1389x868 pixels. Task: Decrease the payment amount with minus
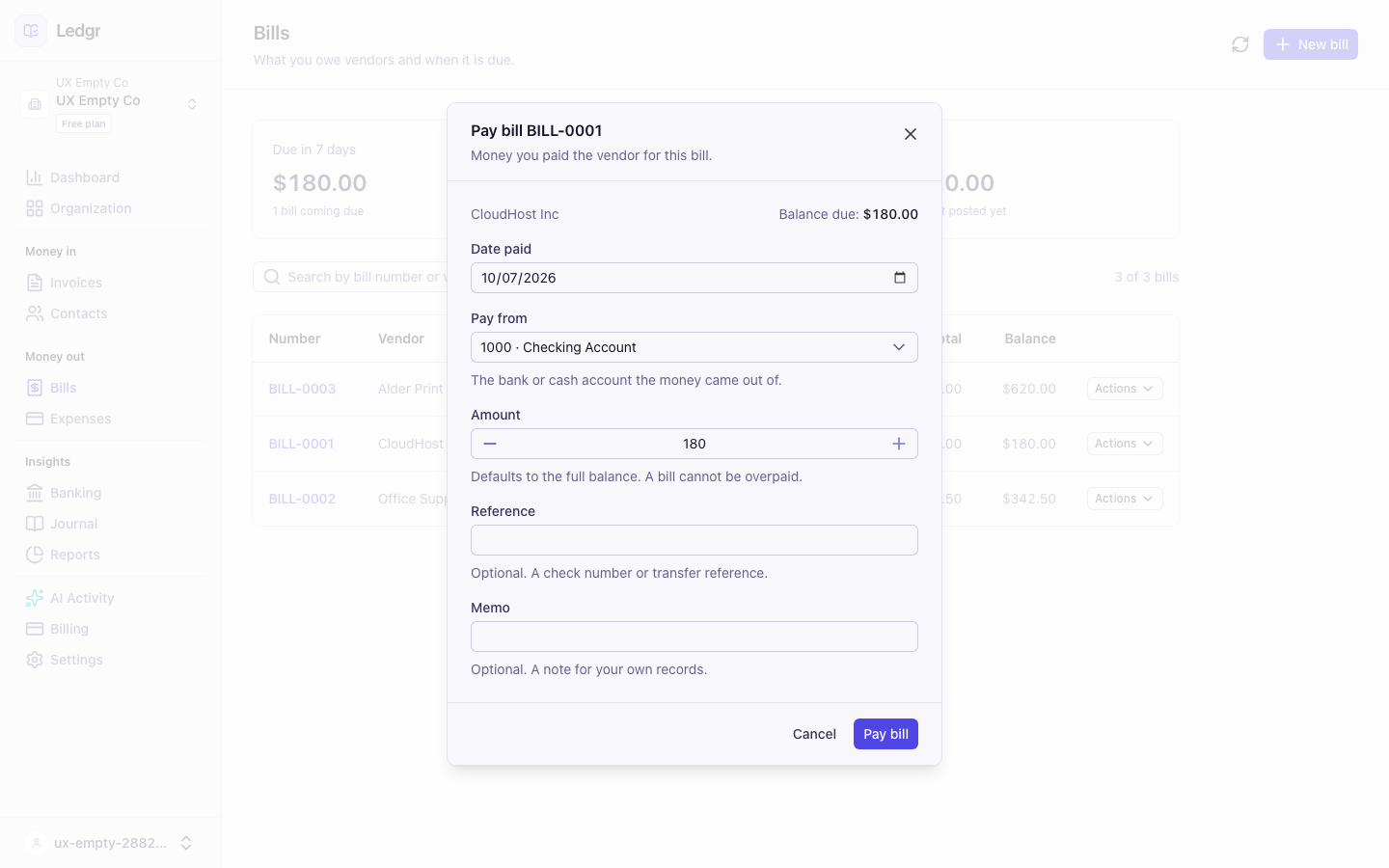point(490,444)
